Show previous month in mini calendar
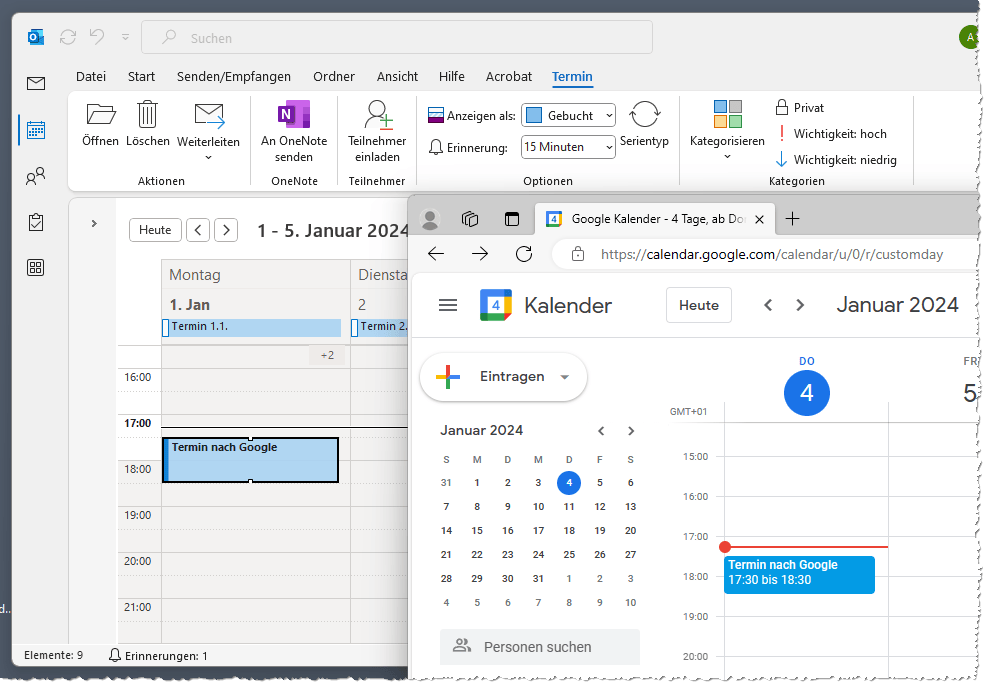Viewport: 986px width, 687px height. (601, 431)
